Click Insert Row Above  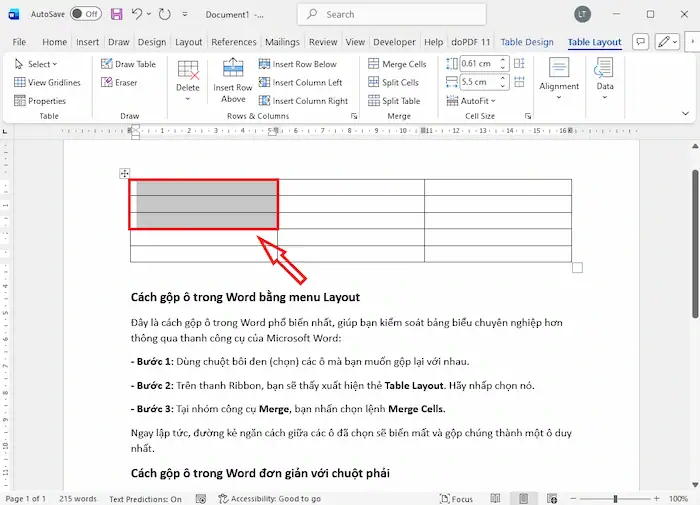233,80
